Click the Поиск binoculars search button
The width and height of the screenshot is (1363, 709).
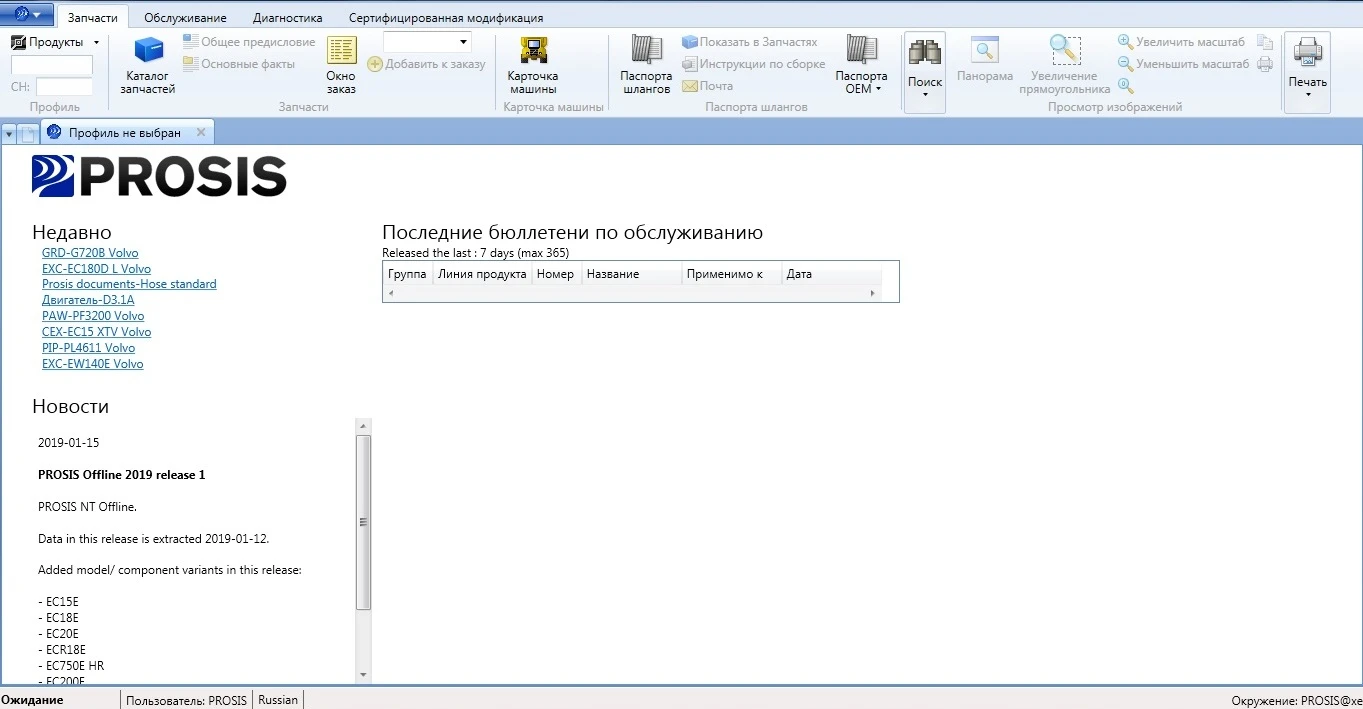(925, 72)
